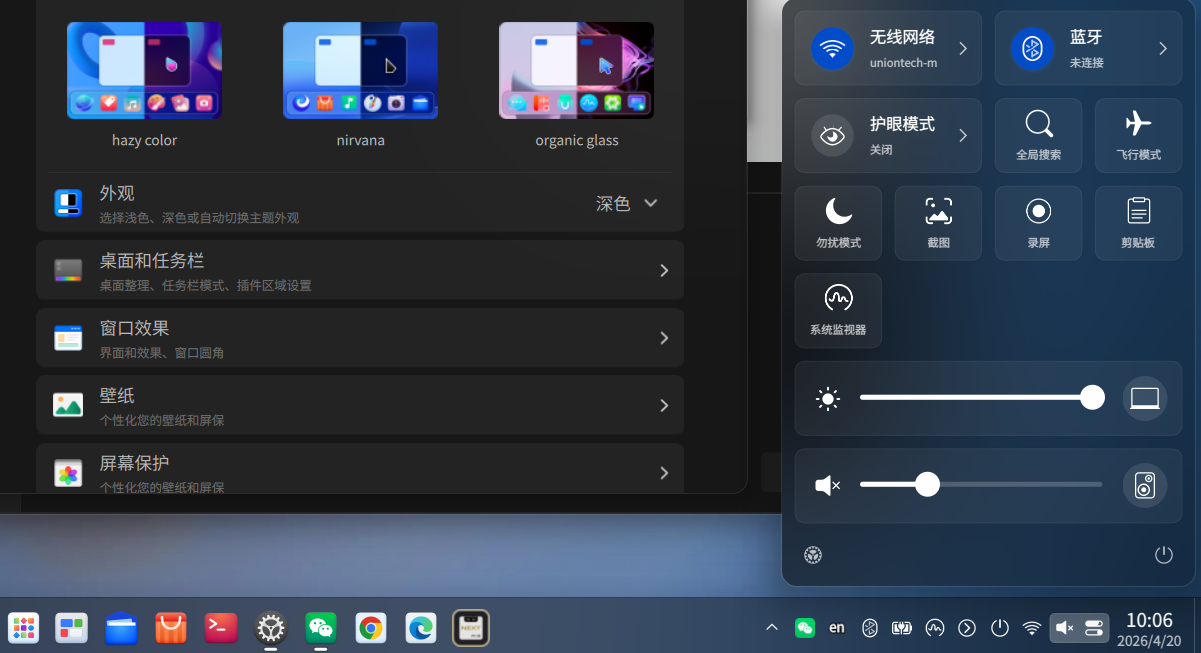Viewport: 1201px width, 653px height.
Task: Select the organic glass theme thumbnail
Action: [x=576, y=70]
